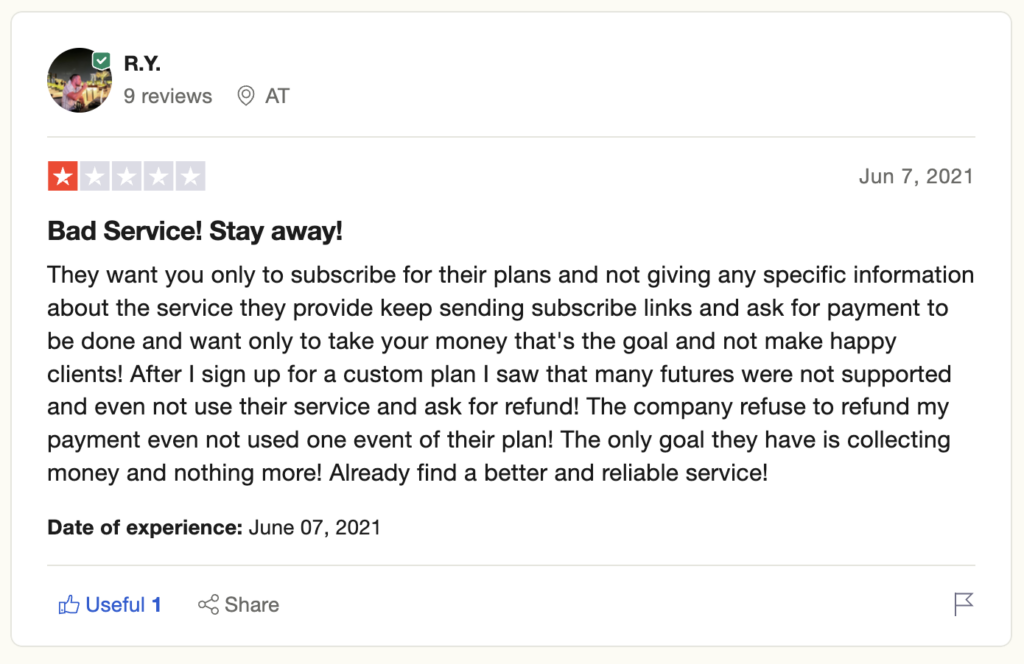Click the third grey star

coord(126,177)
